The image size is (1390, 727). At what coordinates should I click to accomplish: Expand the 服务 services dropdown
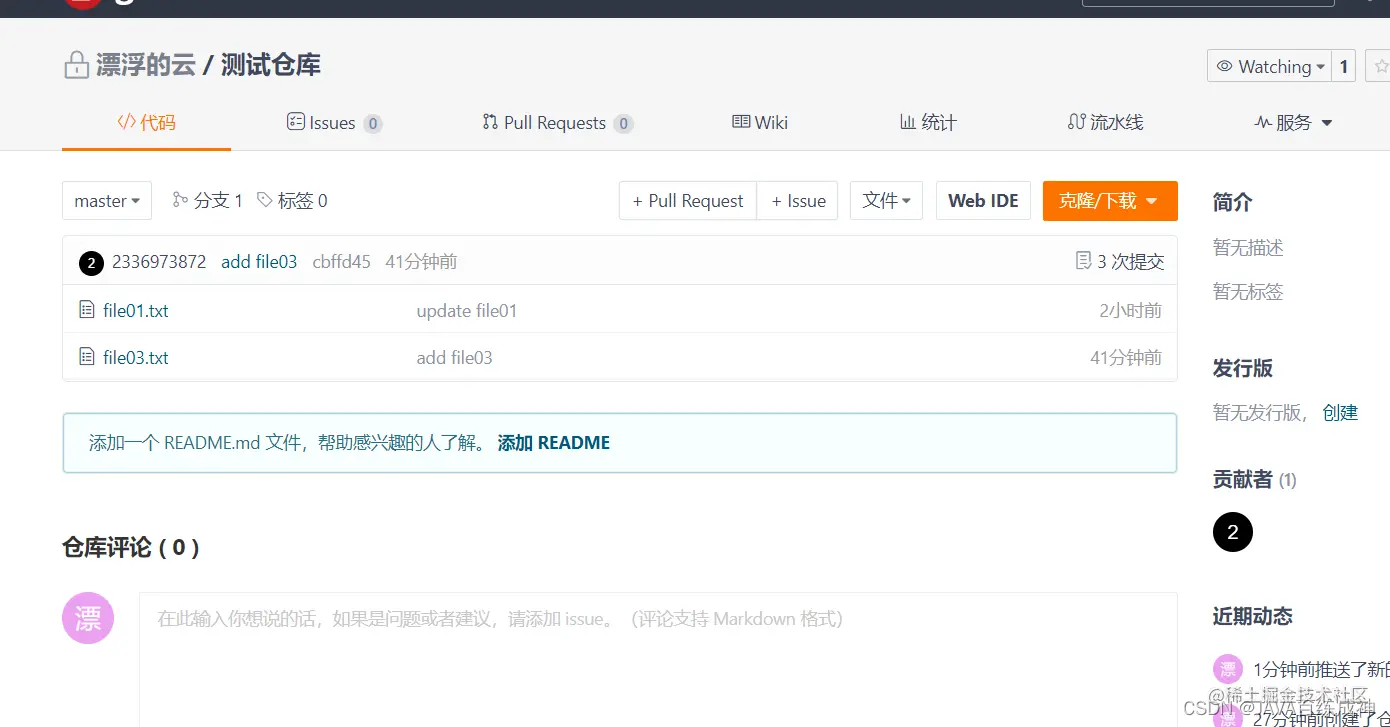[1293, 122]
